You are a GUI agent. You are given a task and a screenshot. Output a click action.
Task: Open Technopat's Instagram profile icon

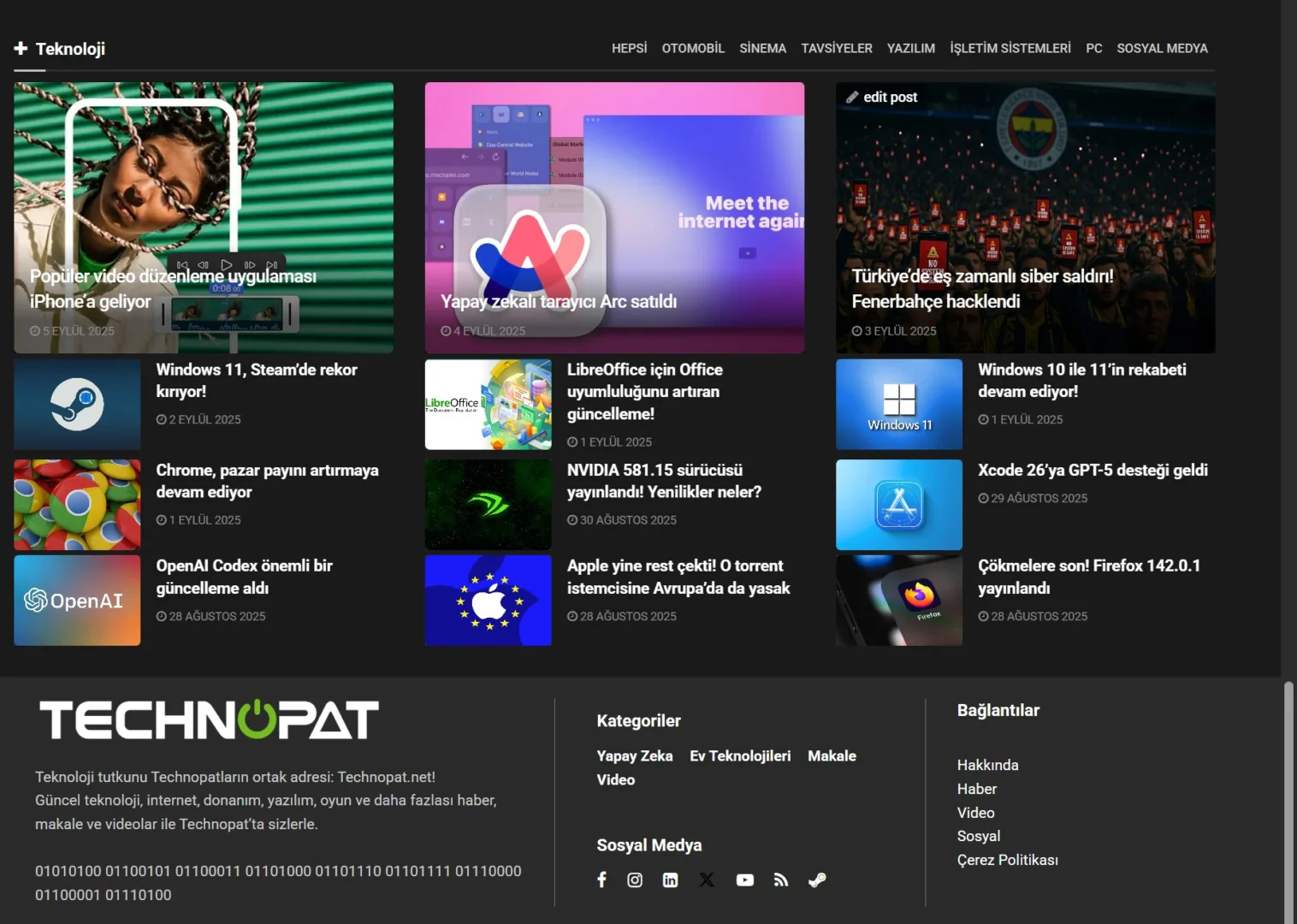pyautogui.click(x=635, y=880)
